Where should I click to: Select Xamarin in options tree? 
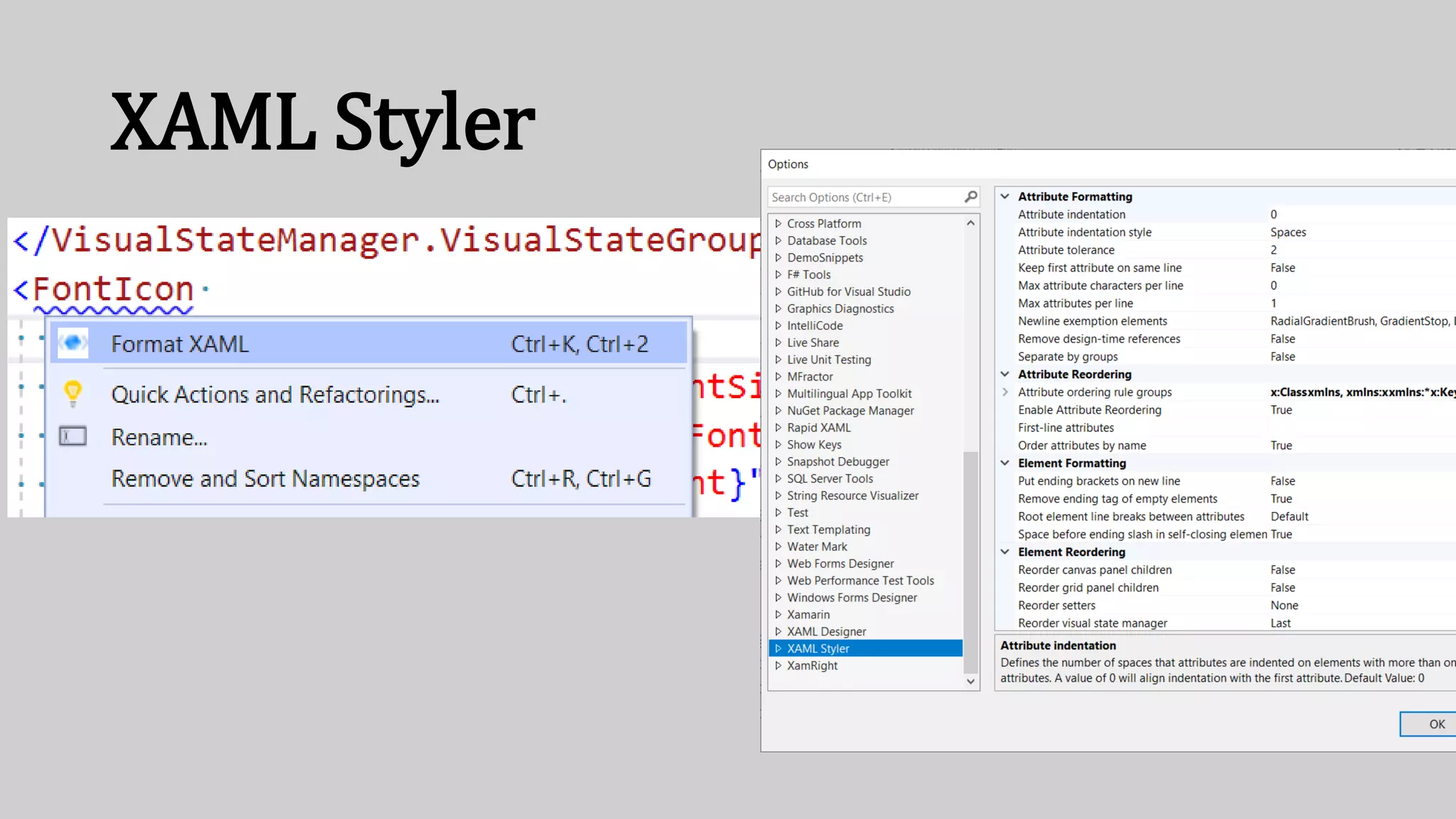pyautogui.click(x=808, y=614)
